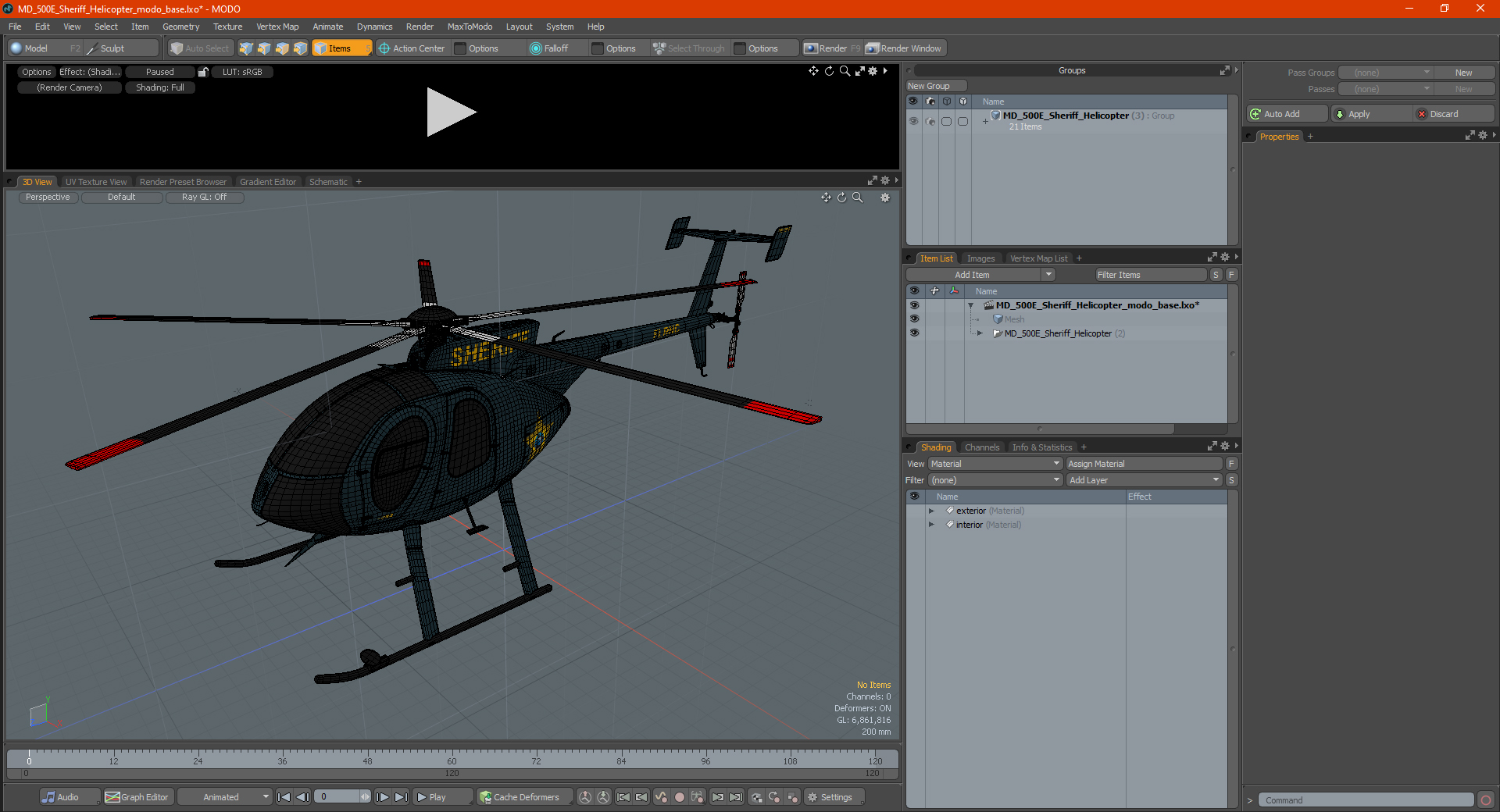This screenshot has width=1500, height=812.
Task: Click the Vertices selection mode cube icon
Action: 246,48
